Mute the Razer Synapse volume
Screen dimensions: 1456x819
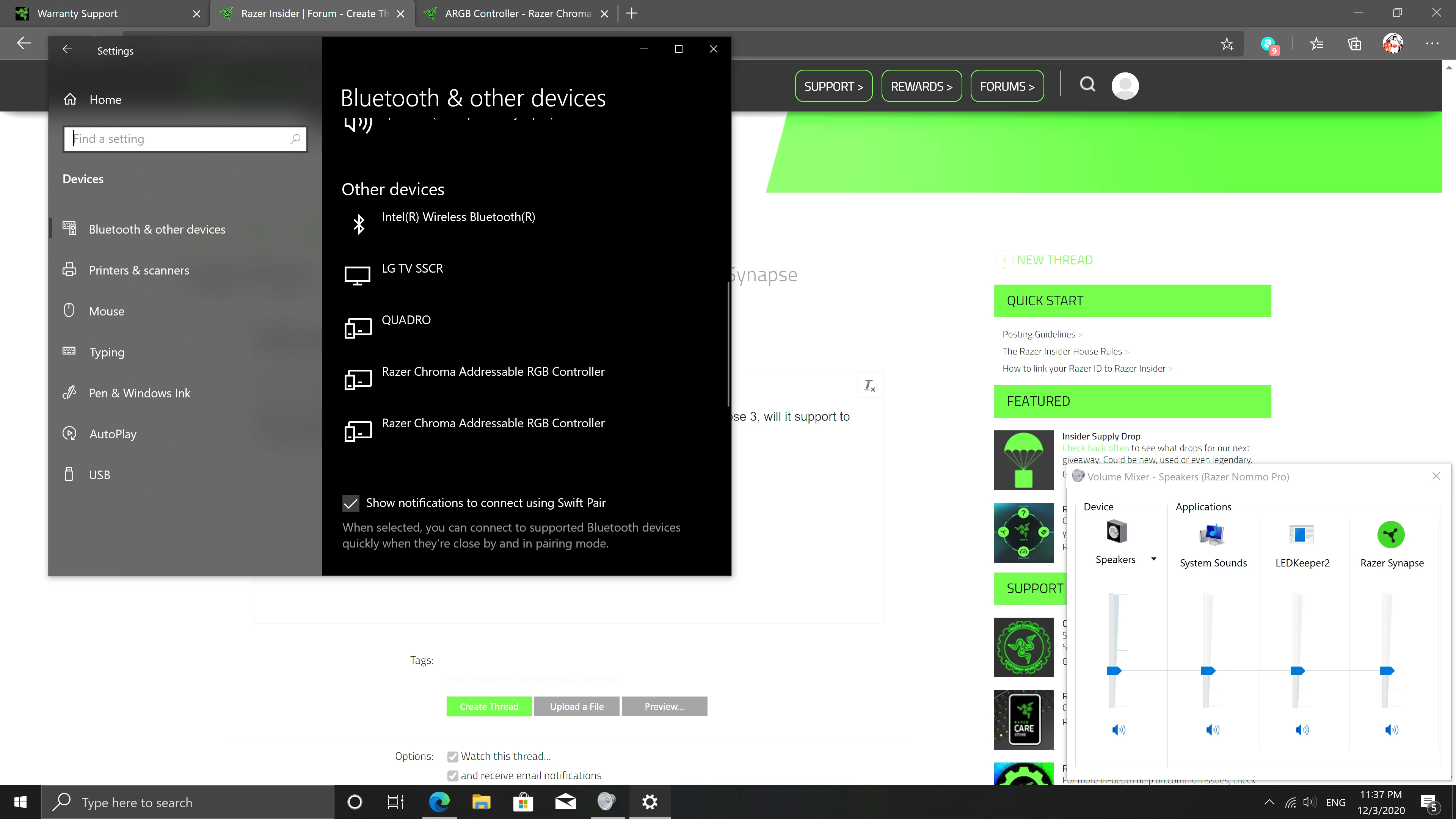pyautogui.click(x=1391, y=730)
